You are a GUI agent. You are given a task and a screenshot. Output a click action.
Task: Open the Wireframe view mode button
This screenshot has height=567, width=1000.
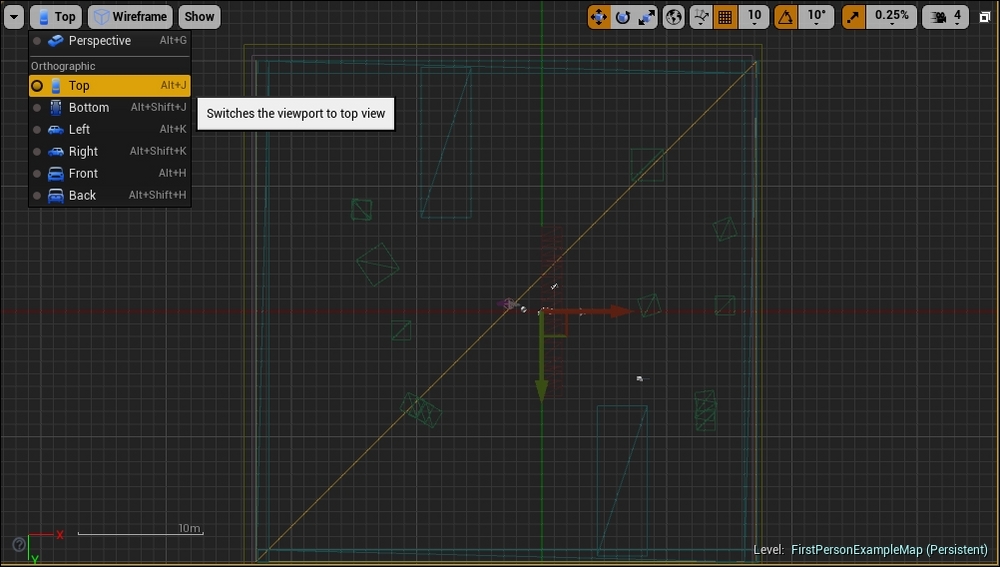click(130, 17)
